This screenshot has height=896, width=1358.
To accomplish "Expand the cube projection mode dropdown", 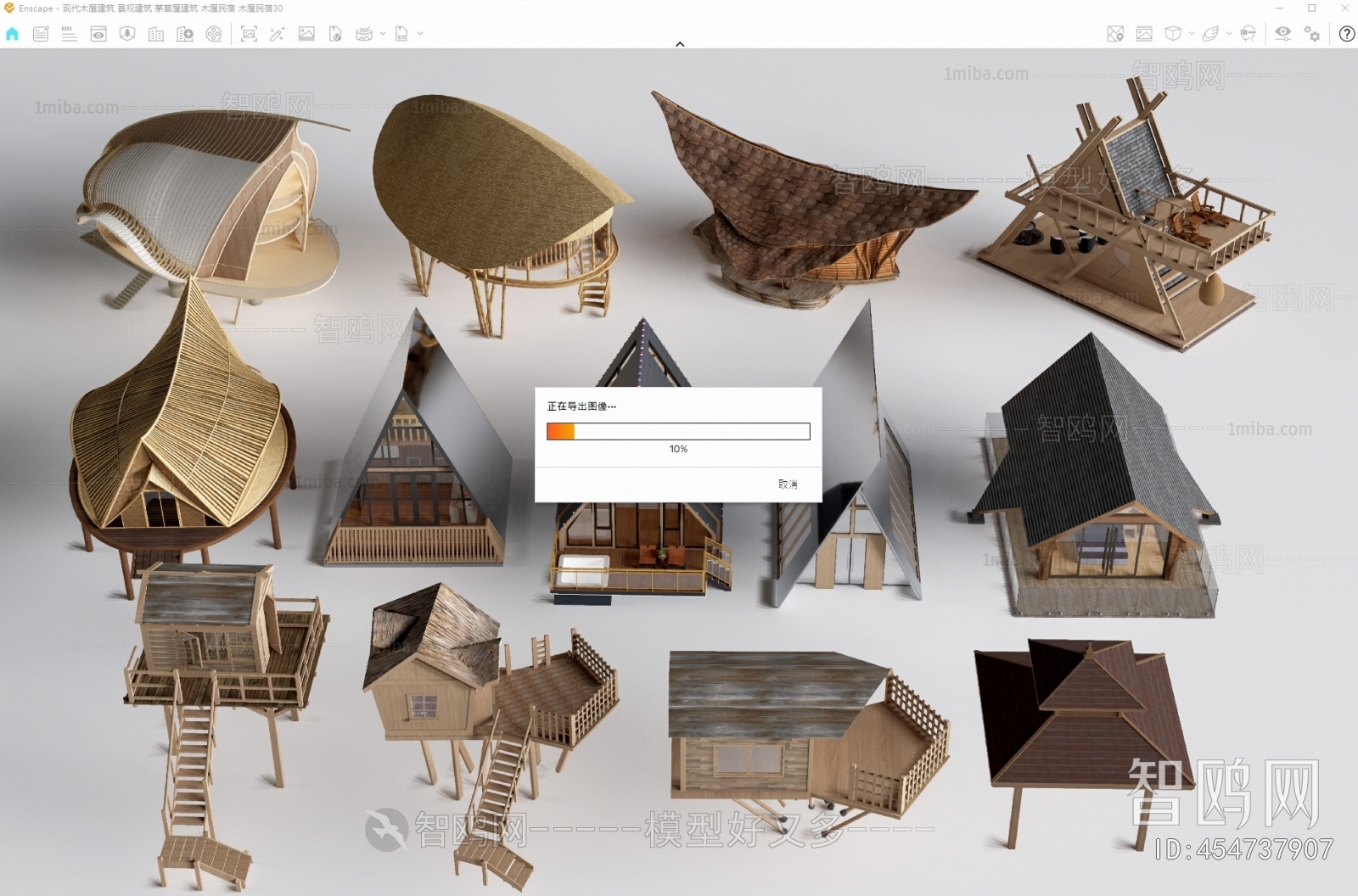I will point(1192,34).
